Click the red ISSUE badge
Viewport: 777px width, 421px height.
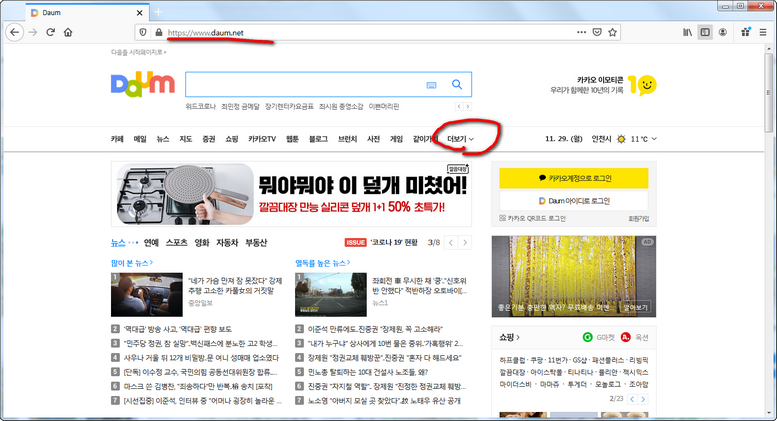[355, 243]
